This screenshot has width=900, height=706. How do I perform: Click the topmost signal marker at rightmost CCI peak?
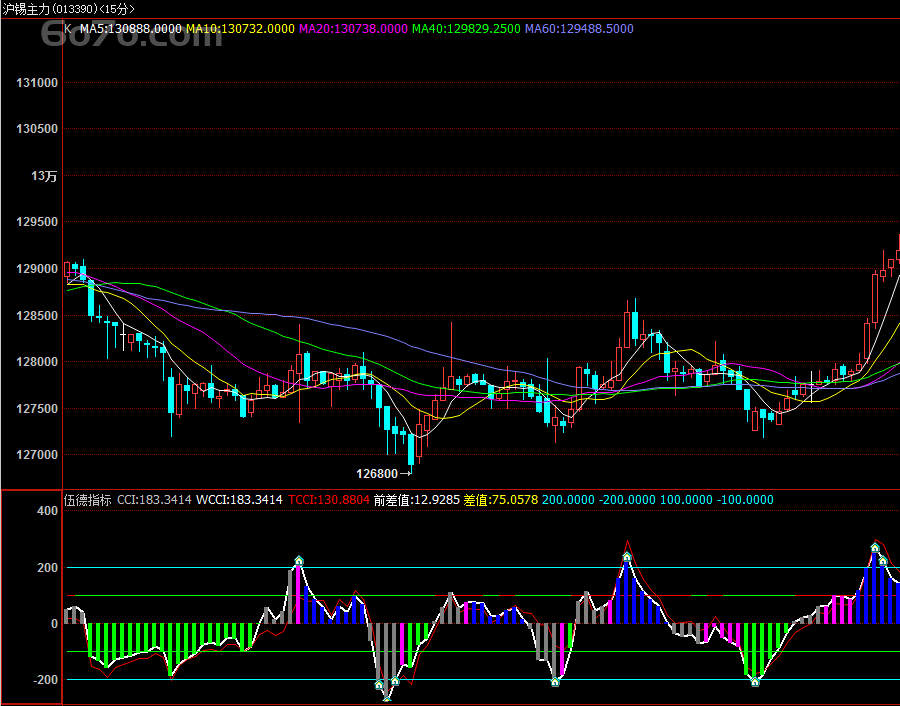click(x=875, y=548)
